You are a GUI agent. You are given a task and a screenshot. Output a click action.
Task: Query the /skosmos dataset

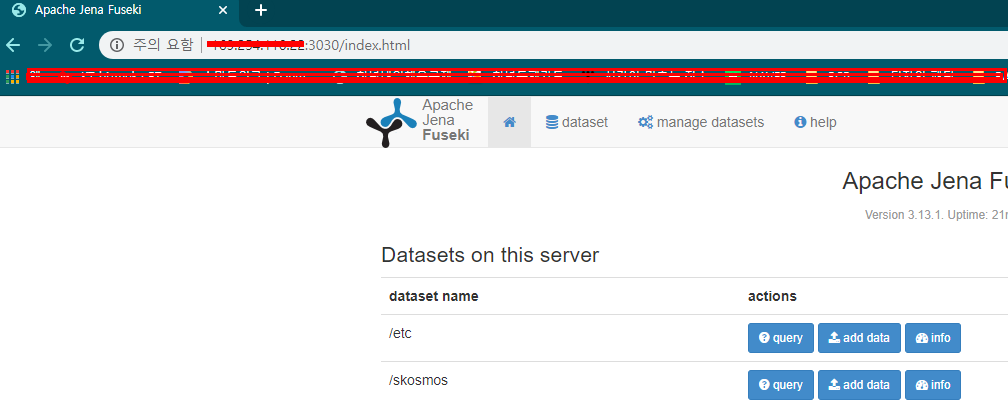(x=780, y=385)
